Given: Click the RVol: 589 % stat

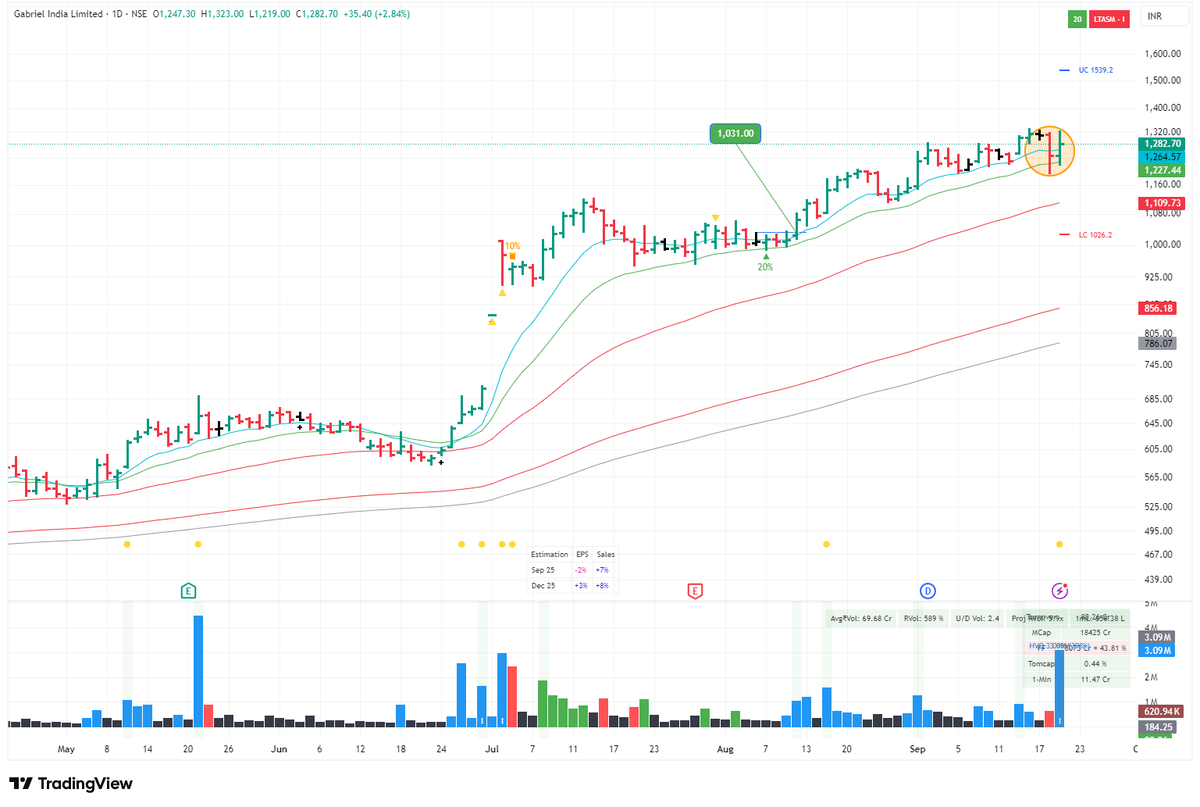Looking at the screenshot, I should (x=924, y=618).
